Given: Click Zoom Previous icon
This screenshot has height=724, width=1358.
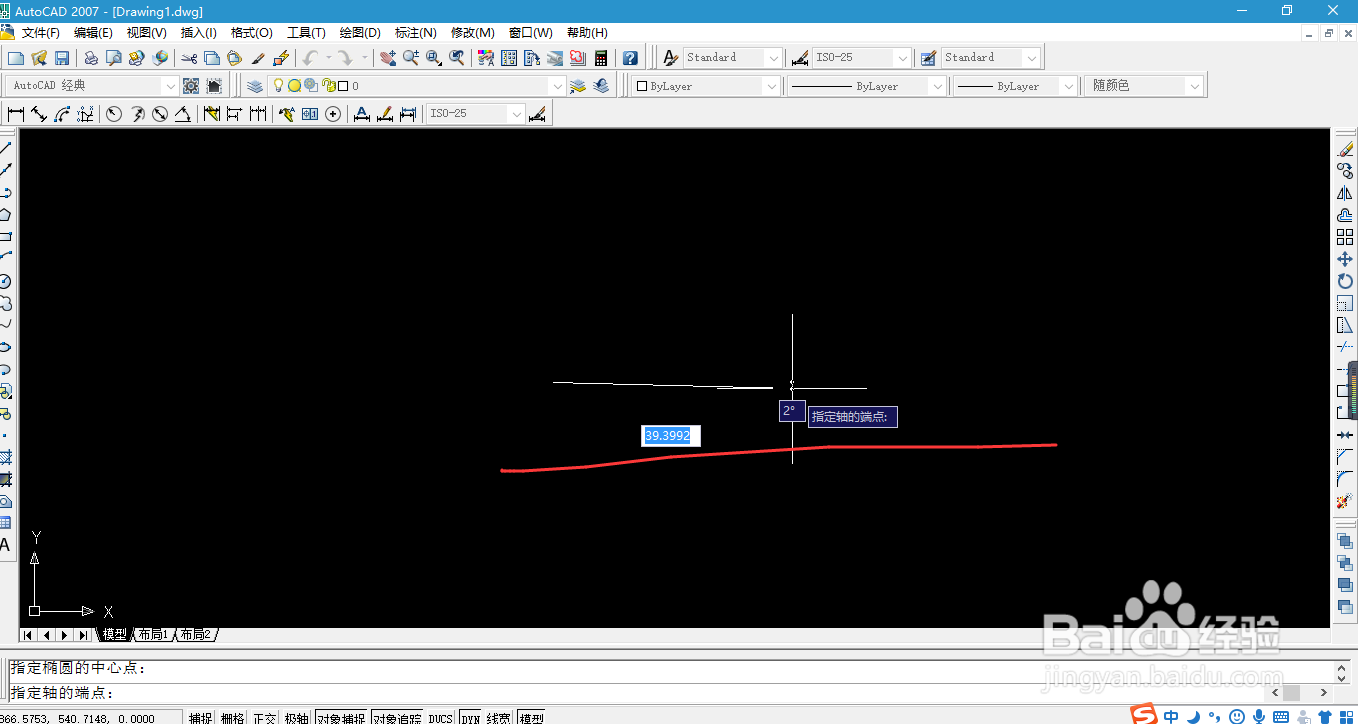Looking at the screenshot, I should (x=457, y=58).
